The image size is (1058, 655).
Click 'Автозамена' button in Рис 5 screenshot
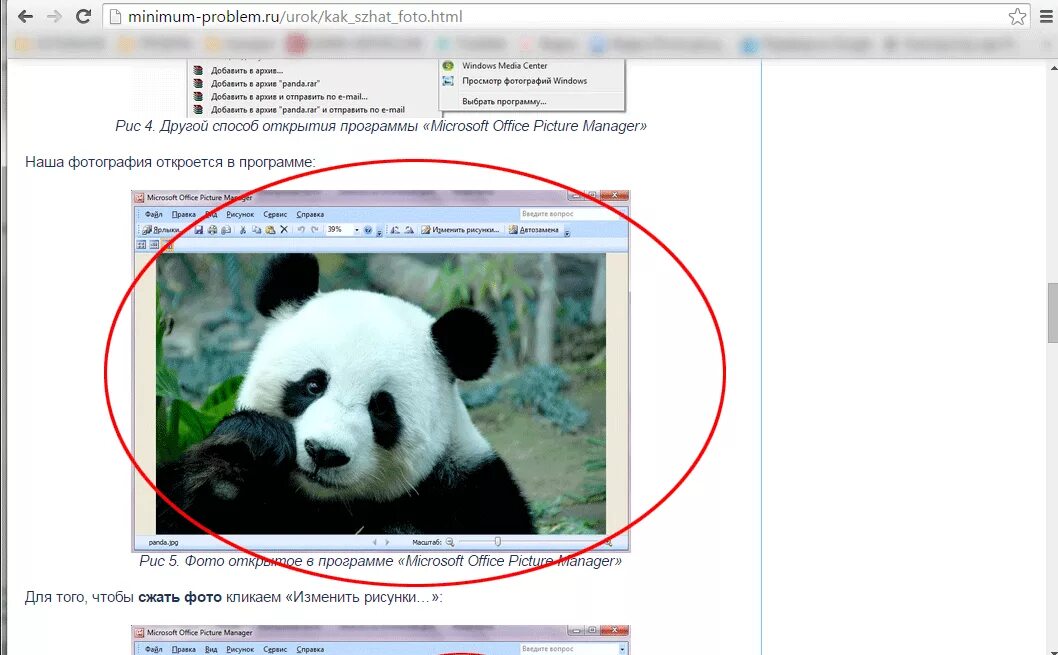click(534, 230)
